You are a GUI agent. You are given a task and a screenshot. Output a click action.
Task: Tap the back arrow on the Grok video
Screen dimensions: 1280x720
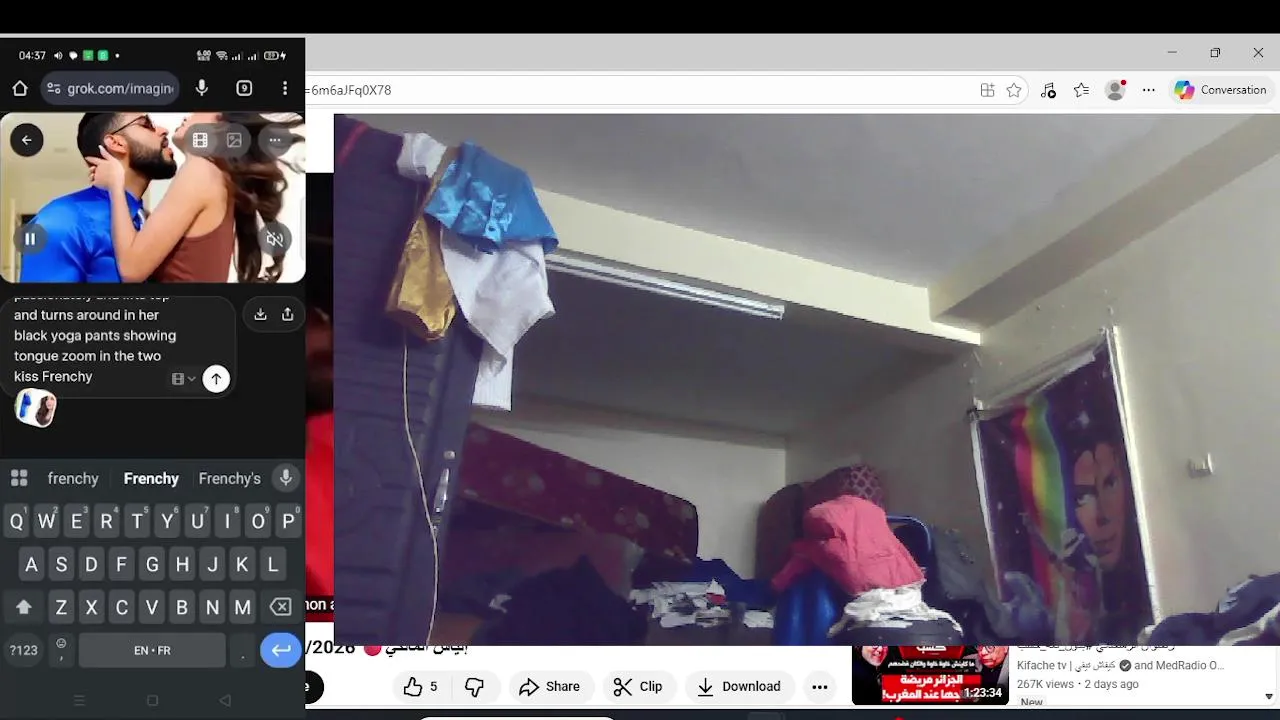coord(27,140)
